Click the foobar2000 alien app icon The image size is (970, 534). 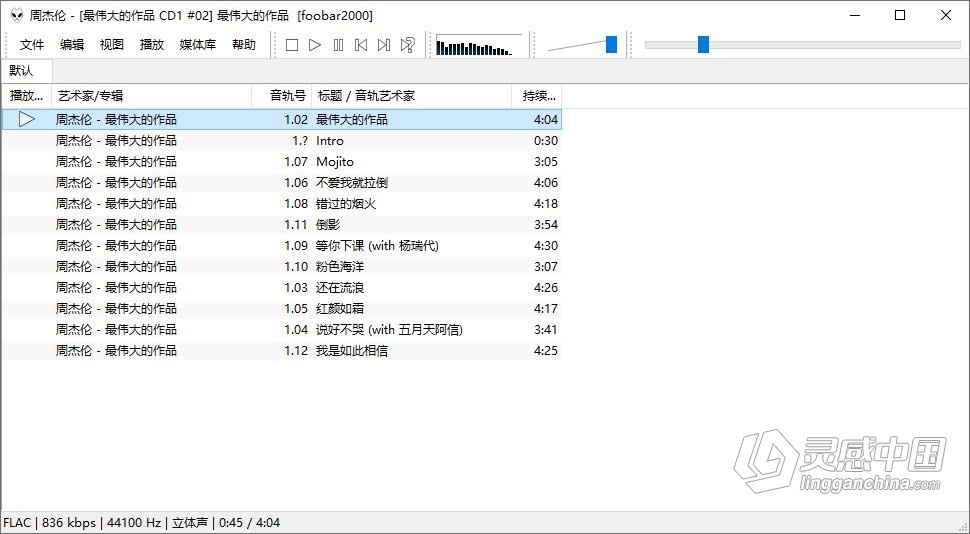17,15
